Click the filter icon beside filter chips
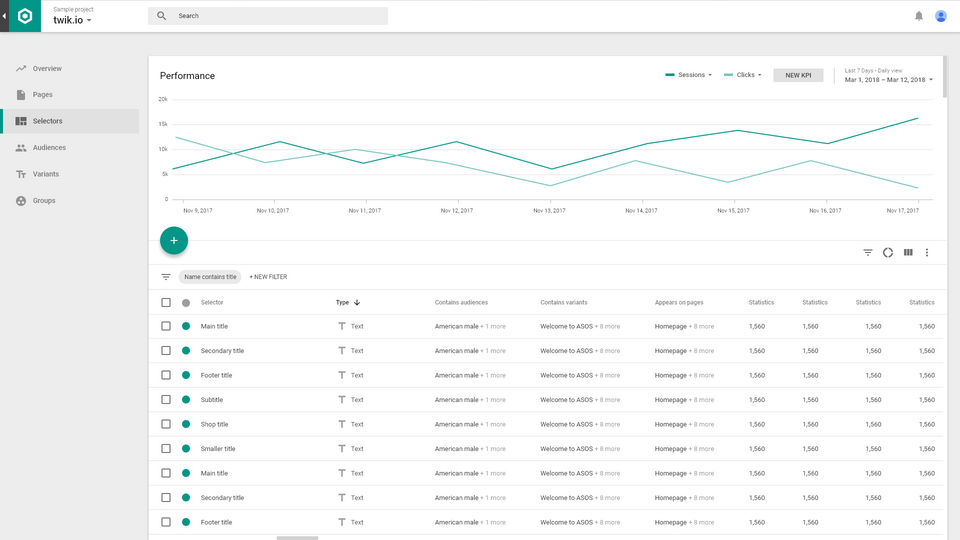960x540 pixels. (166, 277)
